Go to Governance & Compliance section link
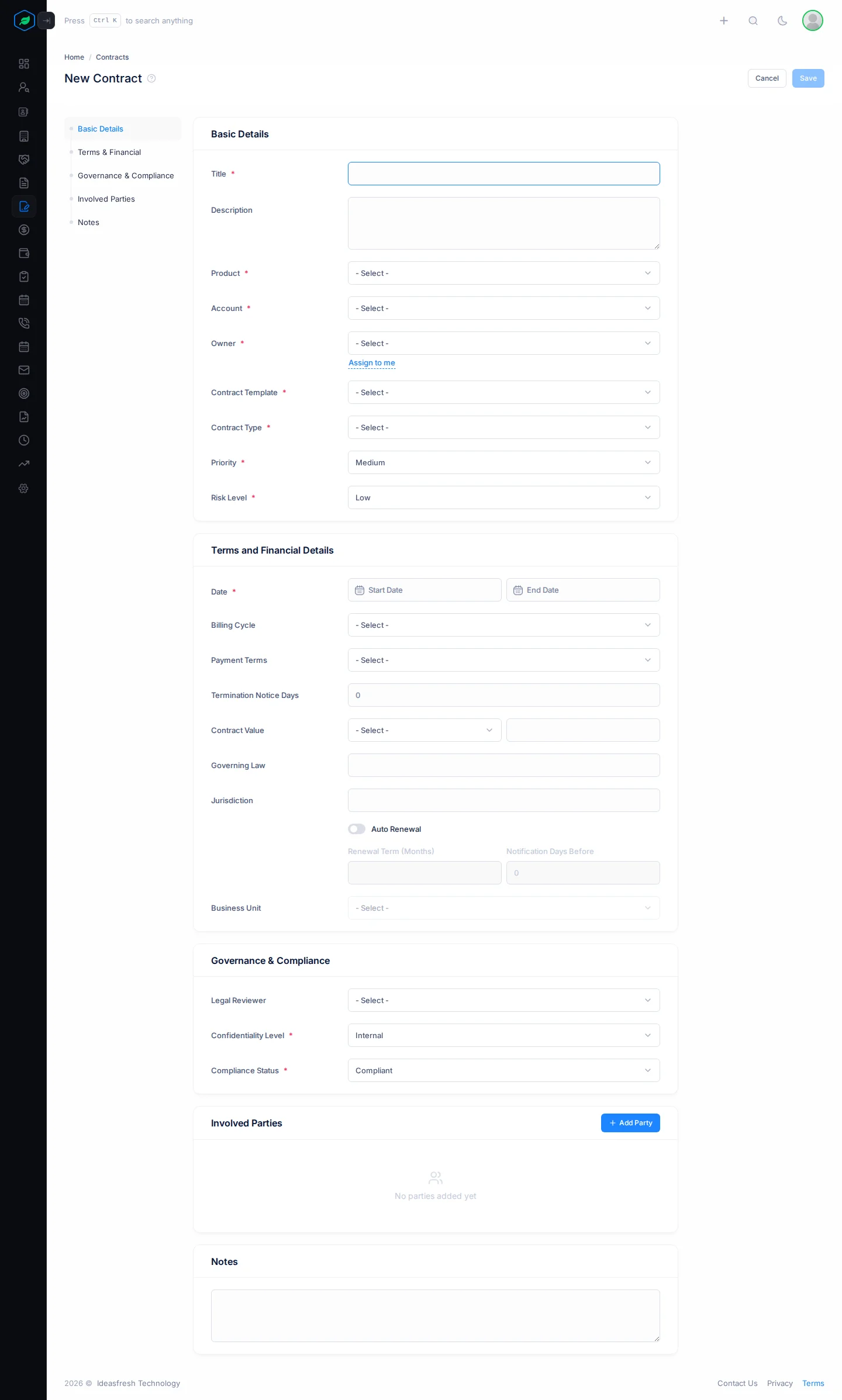Screen dimensions: 842x1400 pyautogui.click(x=126, y=175)
